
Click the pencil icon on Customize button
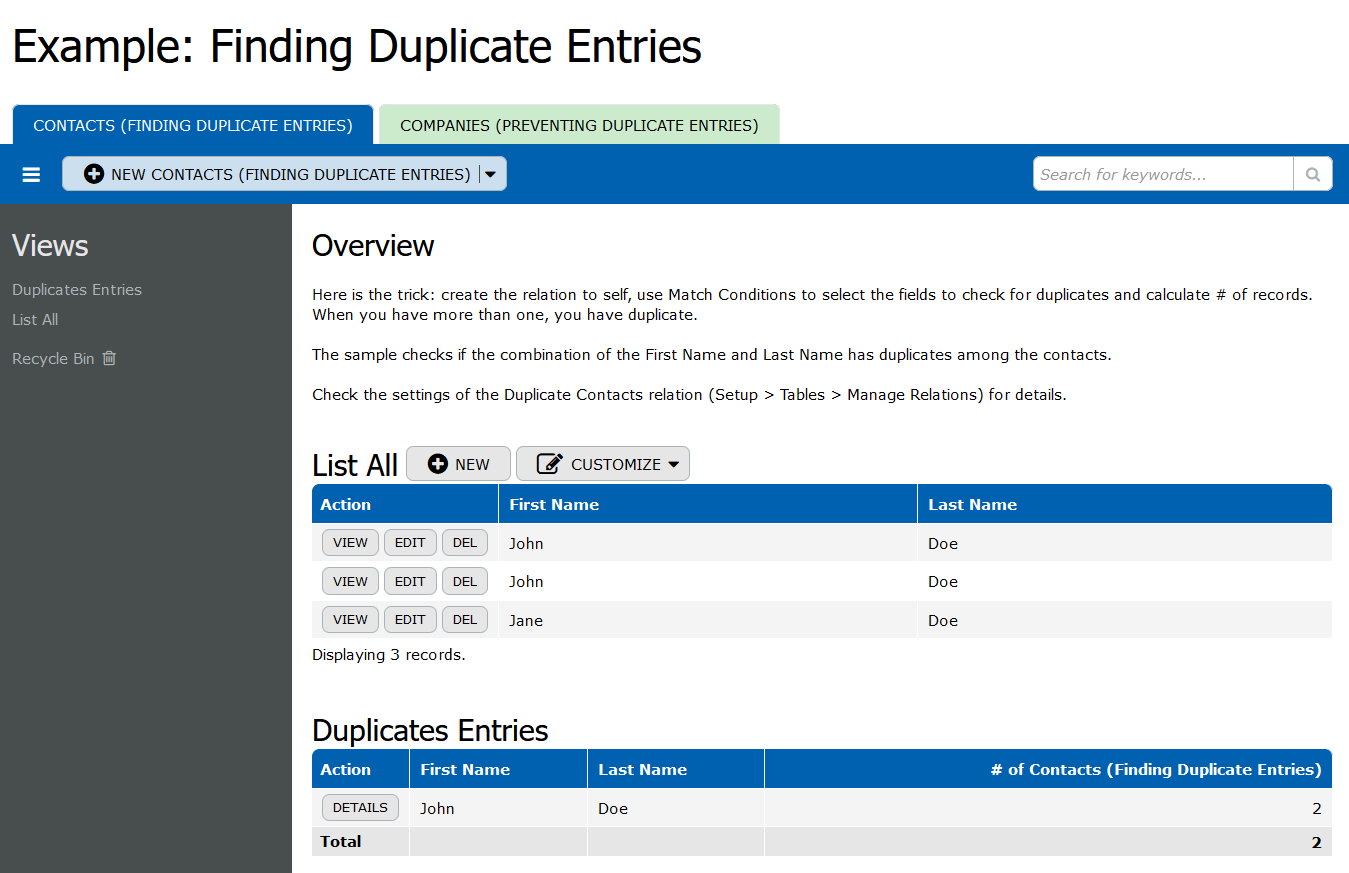(549, 464)
